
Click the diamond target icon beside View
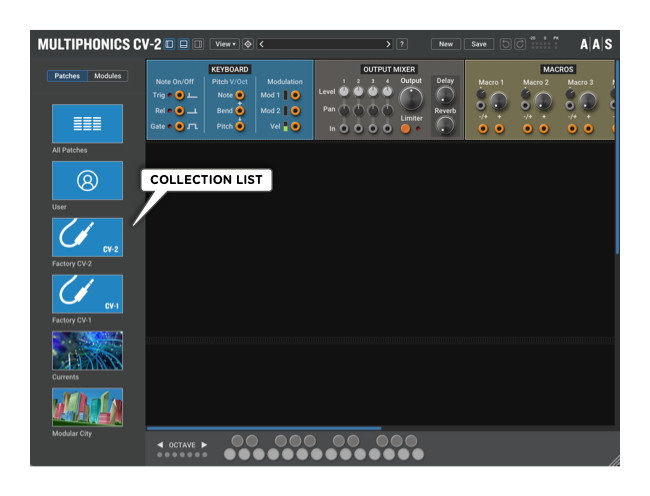pyautogui.click(x=248, y=44)
